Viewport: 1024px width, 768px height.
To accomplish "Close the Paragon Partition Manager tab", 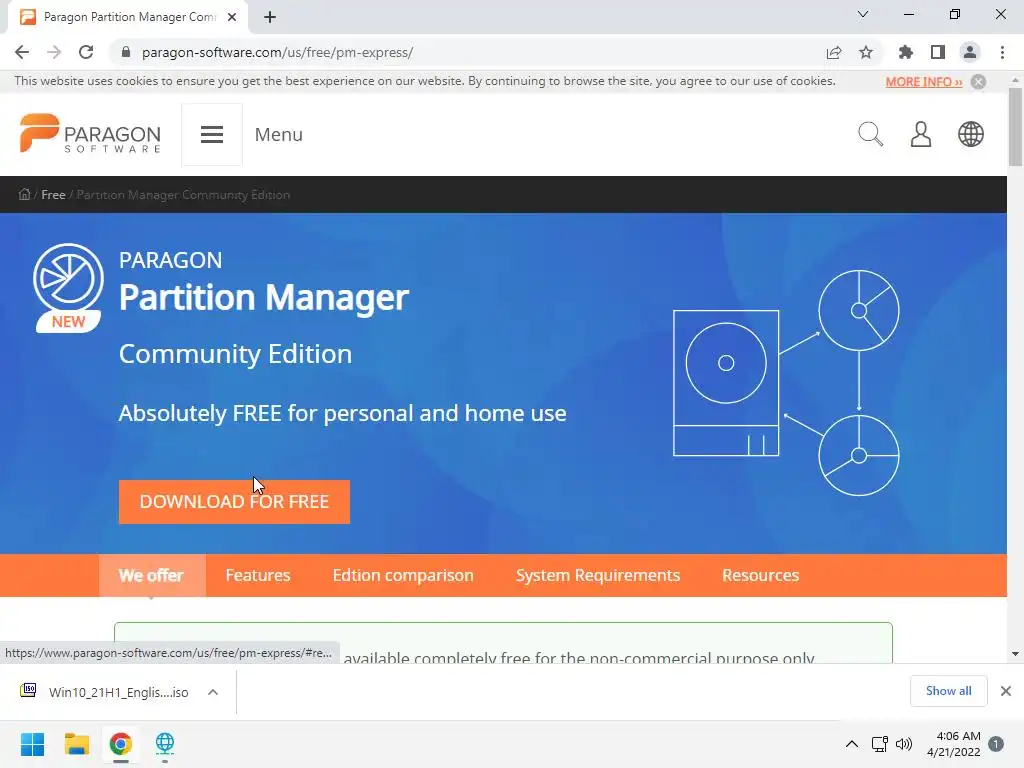I will (232, 17).
